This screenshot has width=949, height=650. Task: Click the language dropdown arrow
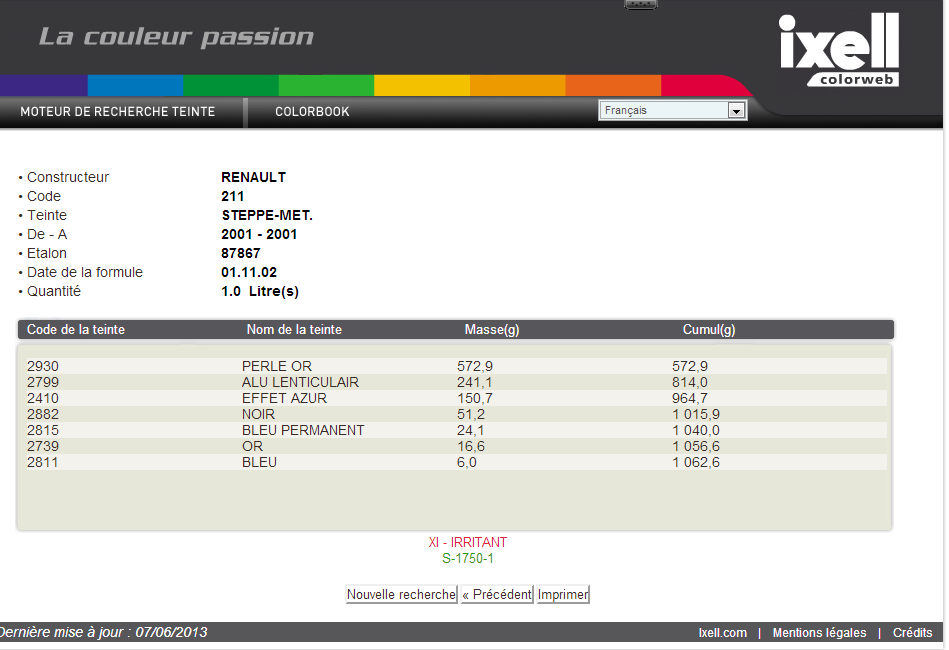(737, 111)
